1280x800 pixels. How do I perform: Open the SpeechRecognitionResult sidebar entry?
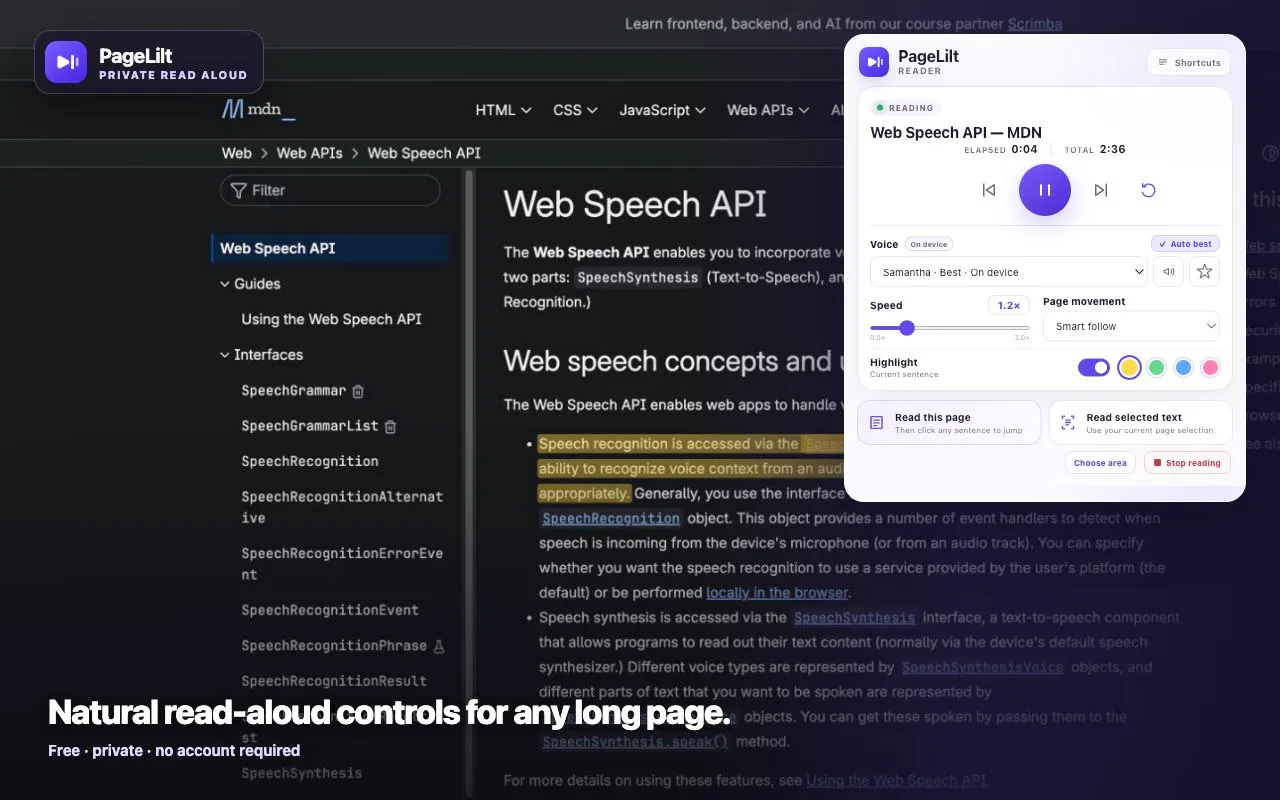334,681
